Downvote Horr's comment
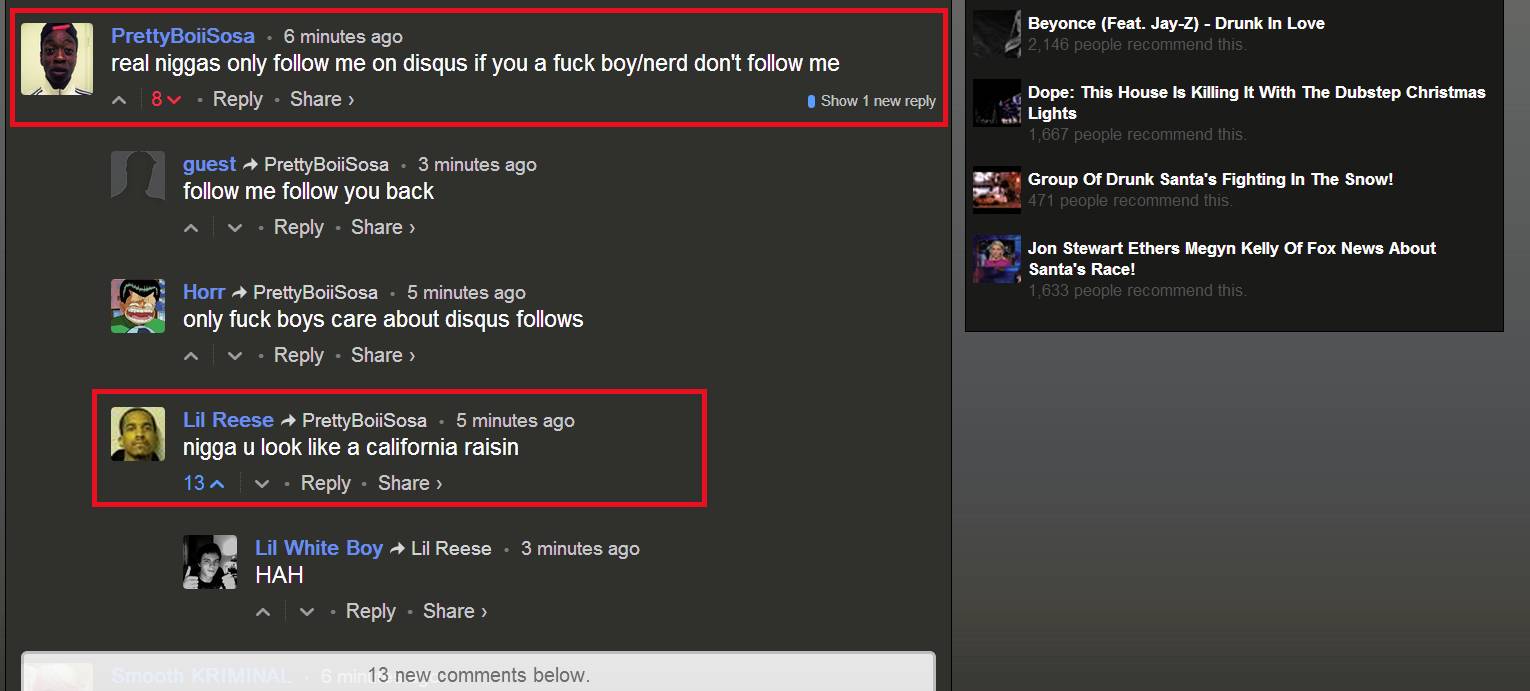 pos(235,356)
